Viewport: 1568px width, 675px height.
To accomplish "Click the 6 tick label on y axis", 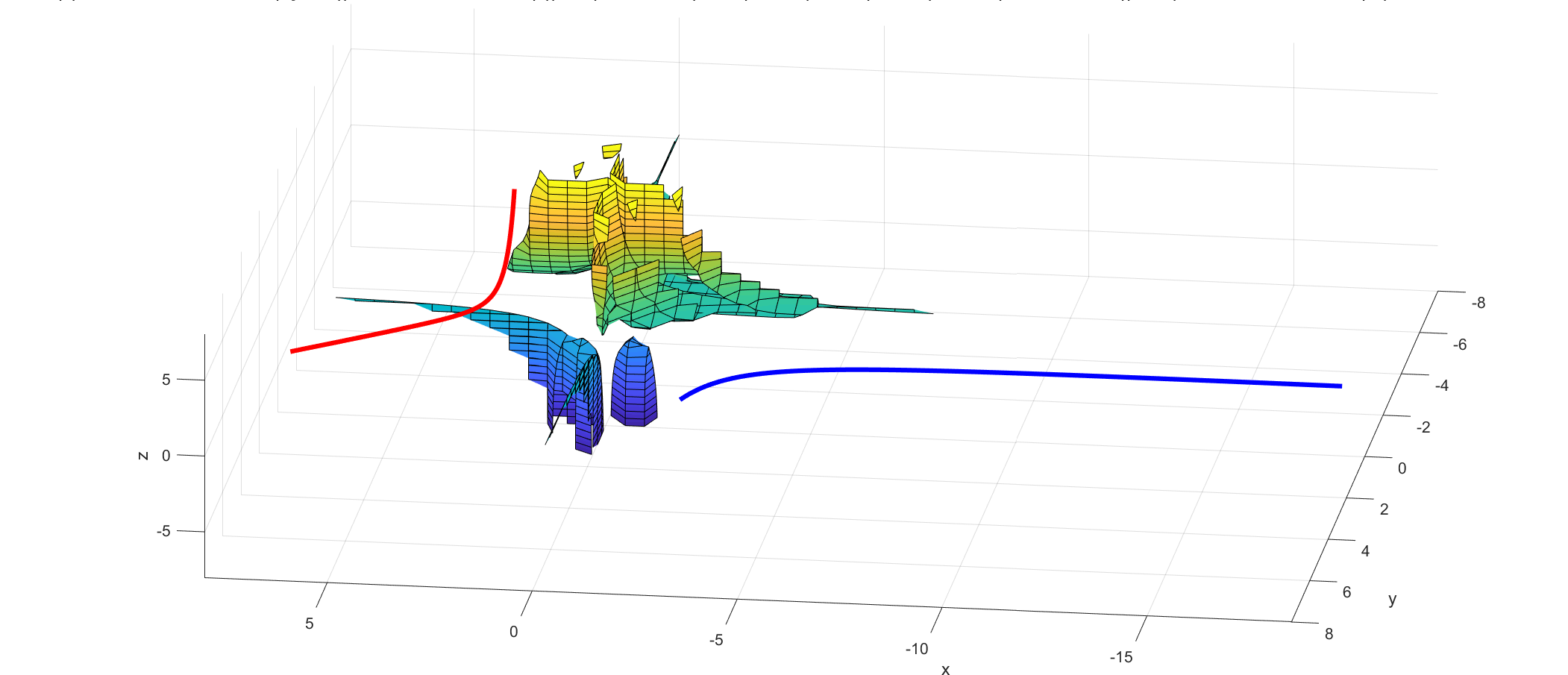I will point(1346,592).
